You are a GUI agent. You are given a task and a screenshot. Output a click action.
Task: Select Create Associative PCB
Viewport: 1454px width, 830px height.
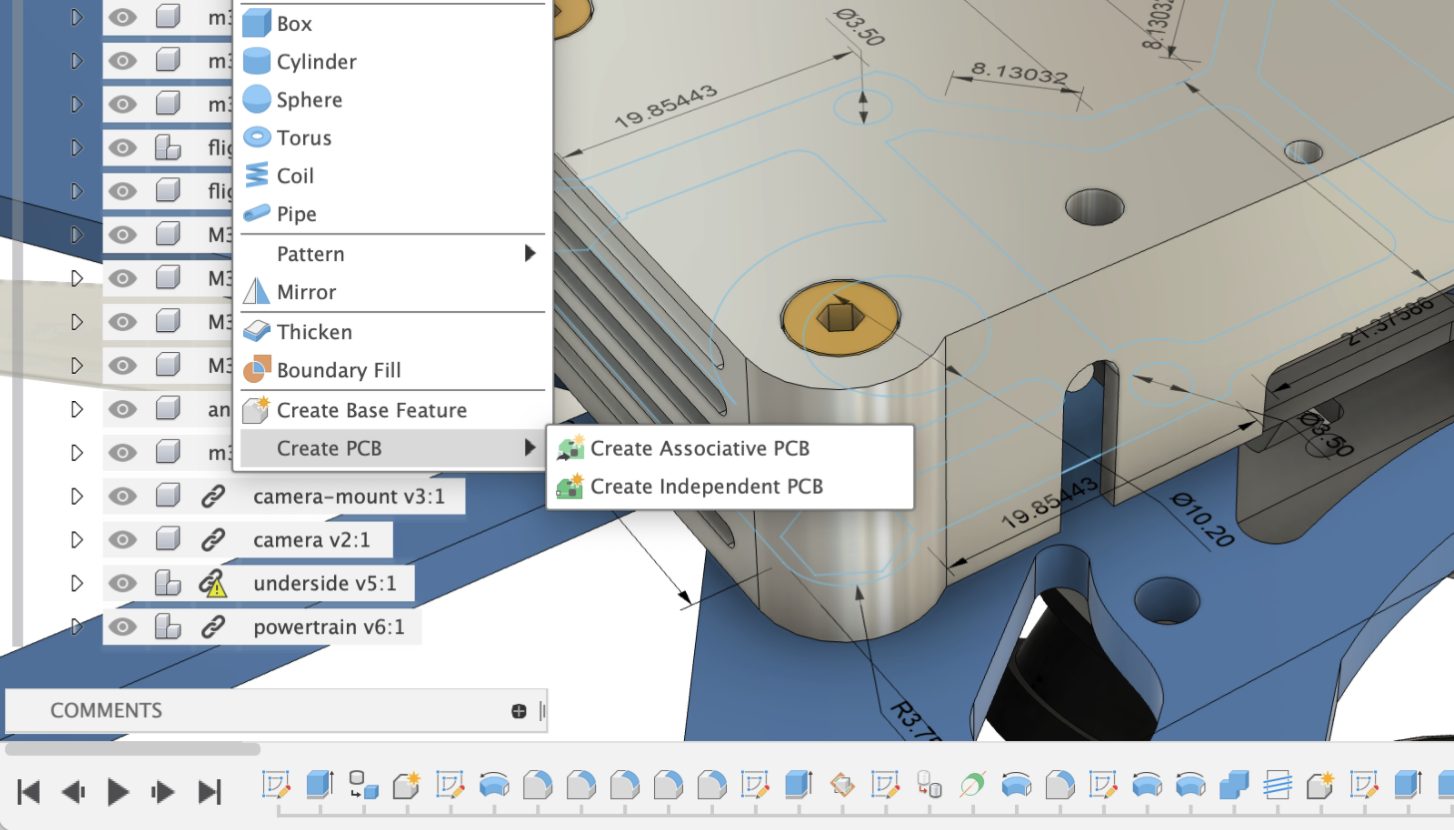click(699, 448)
